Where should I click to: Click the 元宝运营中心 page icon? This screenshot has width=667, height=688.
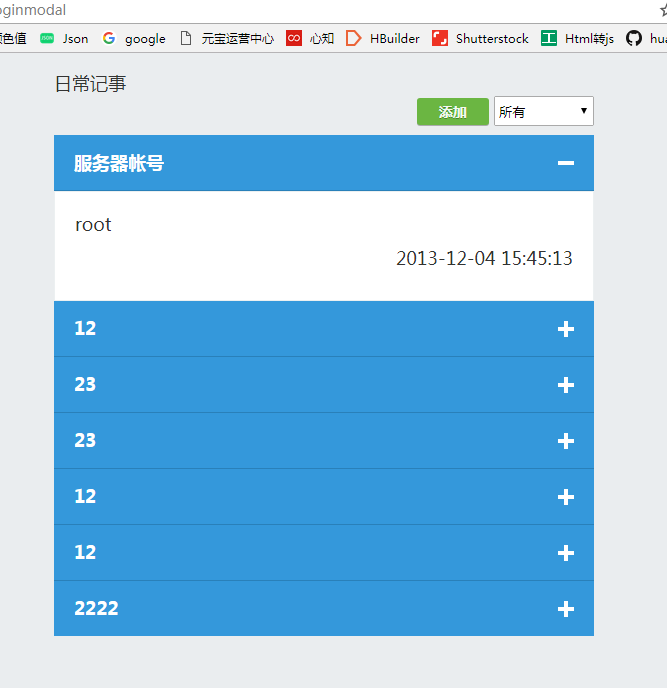pyautogui.click(x=186, y=38)
